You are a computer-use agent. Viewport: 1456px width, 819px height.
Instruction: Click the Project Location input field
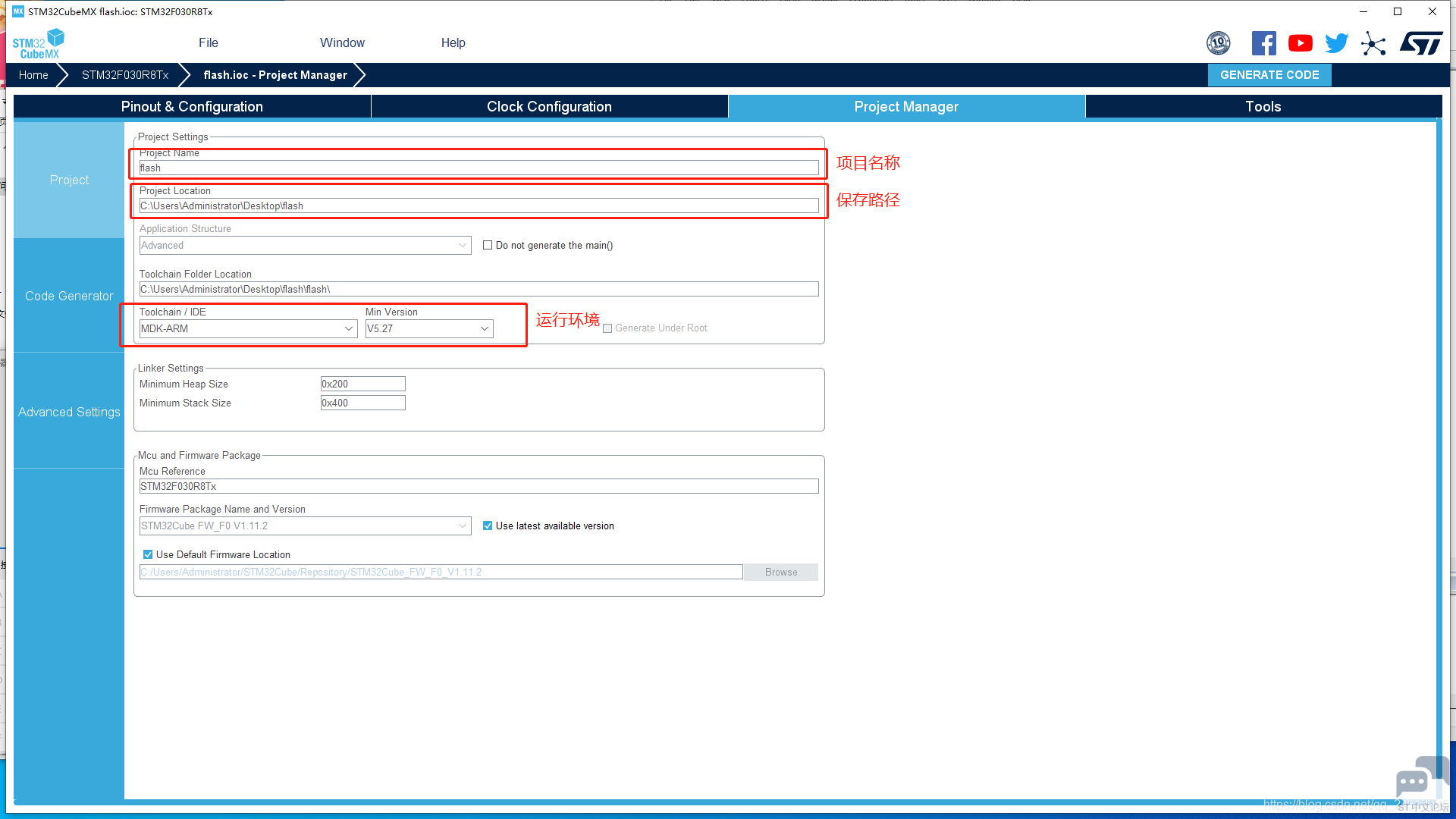(x=479, y=206)
